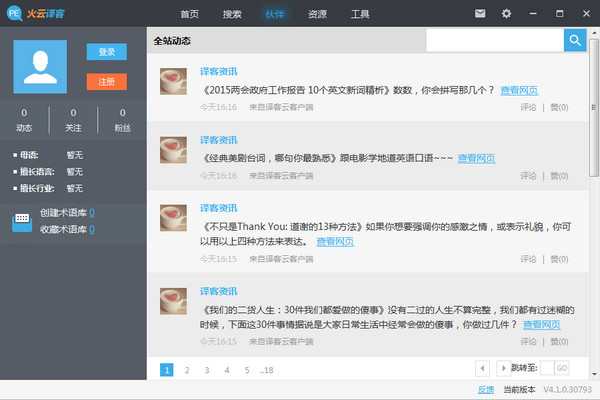Select the current page 1 button
This screenshot has width=600, height=400.
point(166,370)
